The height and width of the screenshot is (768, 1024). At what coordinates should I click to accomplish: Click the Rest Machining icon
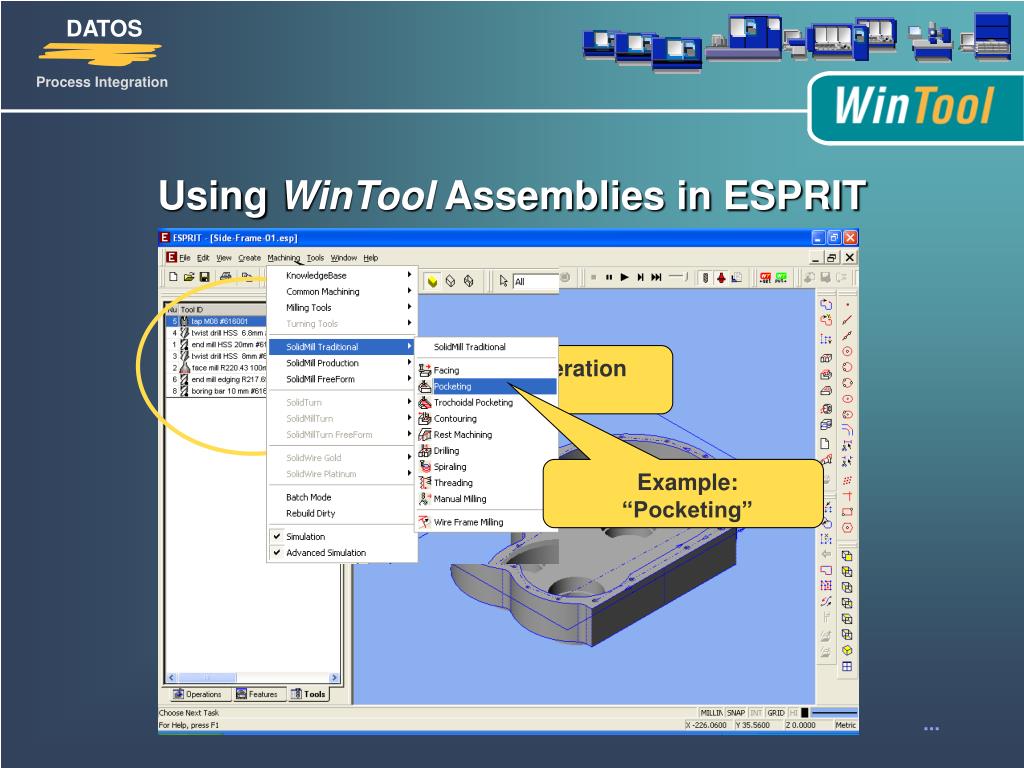[424, 434]
